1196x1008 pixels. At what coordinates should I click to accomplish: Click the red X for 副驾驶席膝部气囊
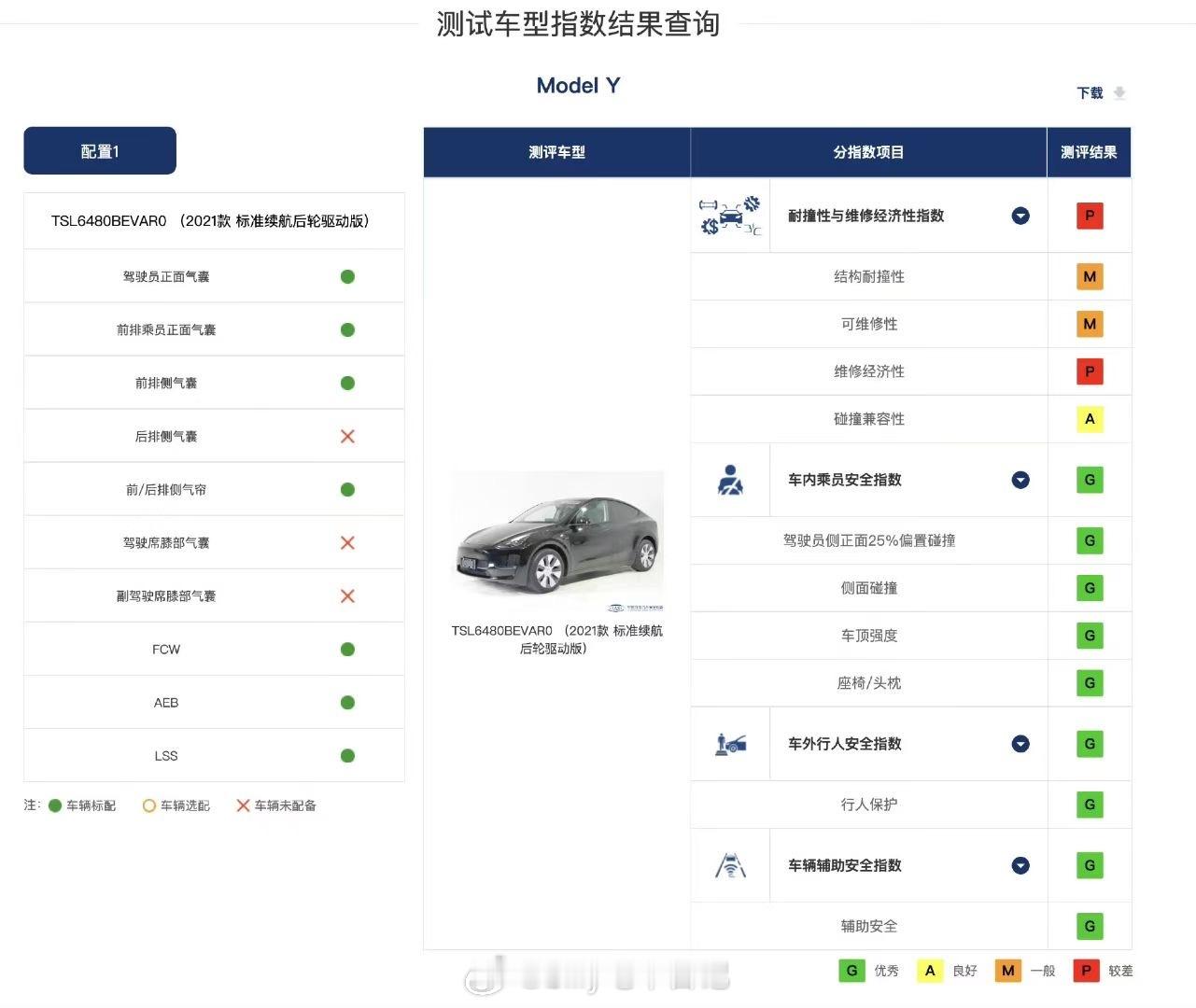pyautogui.click(x=347, y=595)
